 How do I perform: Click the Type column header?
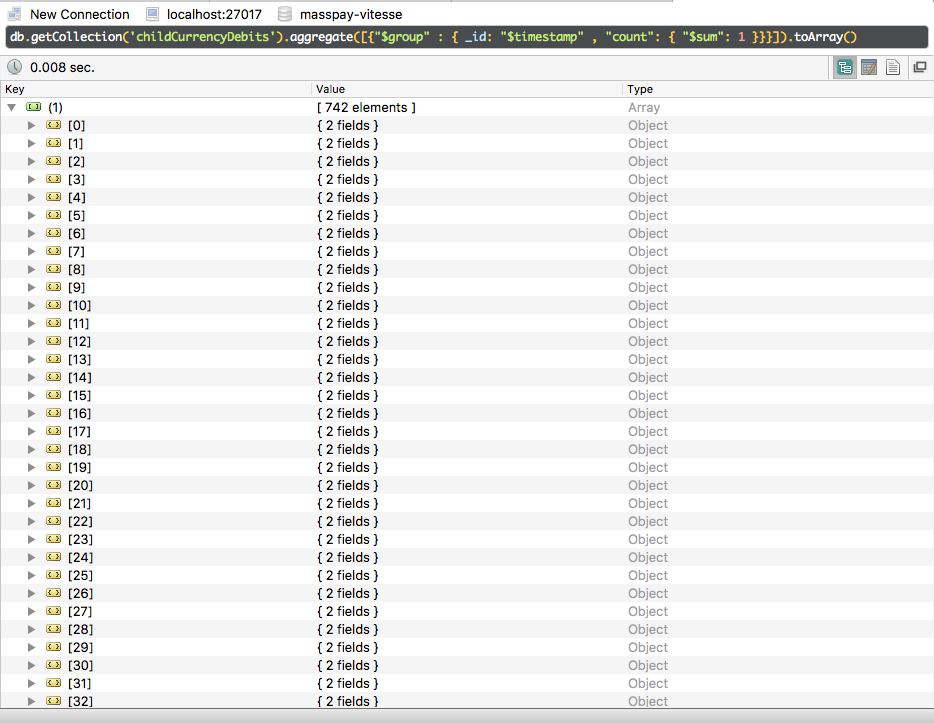pyautogui.click(x=777, y=89)
